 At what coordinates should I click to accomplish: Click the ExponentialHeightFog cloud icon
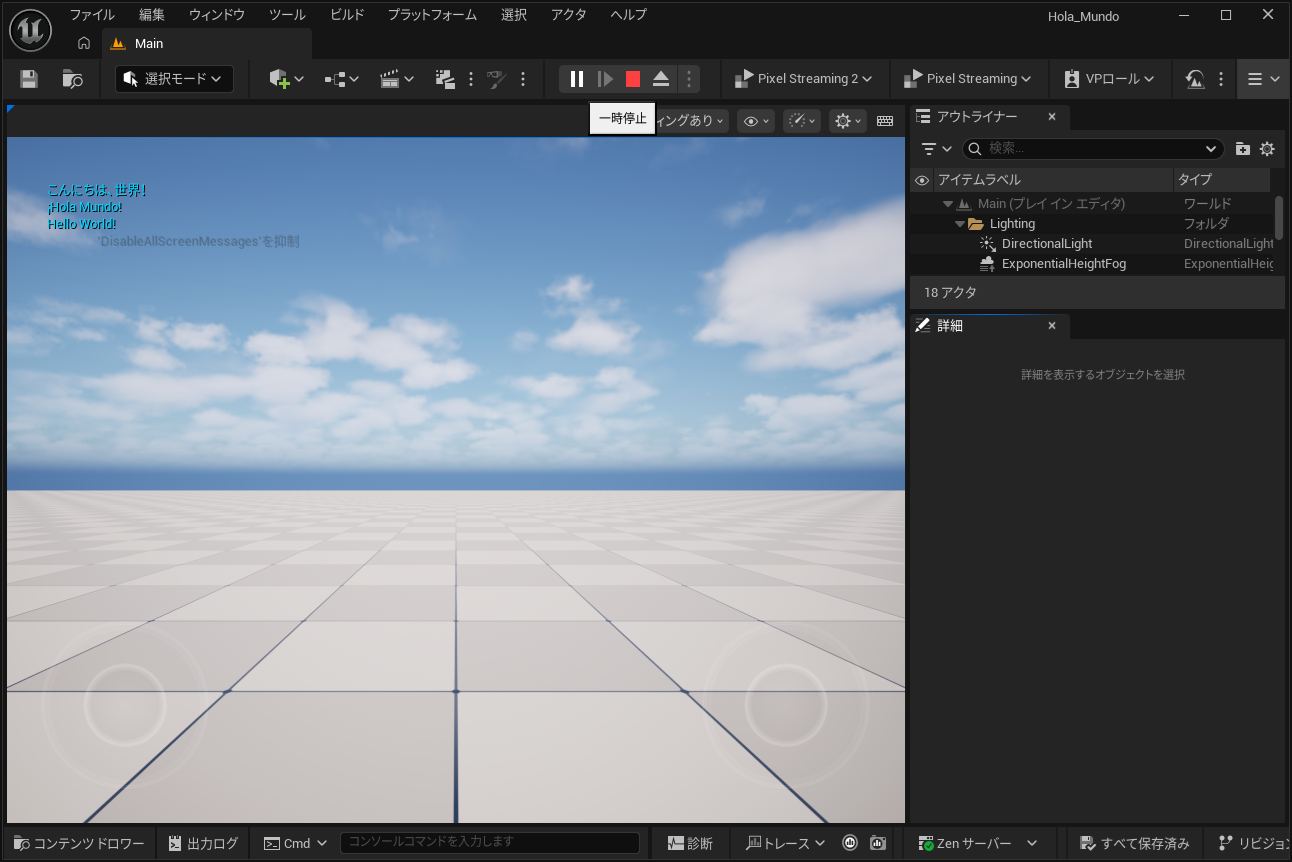click(x=988, y=264)
